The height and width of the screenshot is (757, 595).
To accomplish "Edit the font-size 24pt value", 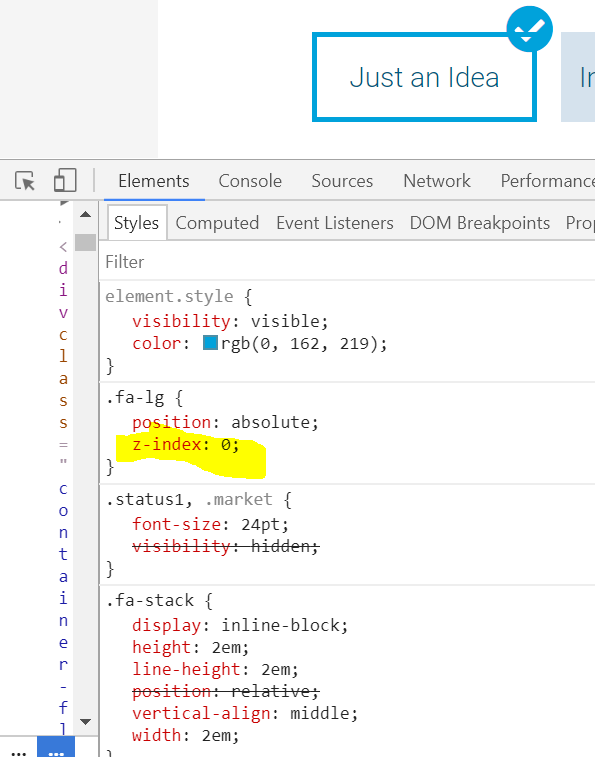I will [x=260, y=524].
